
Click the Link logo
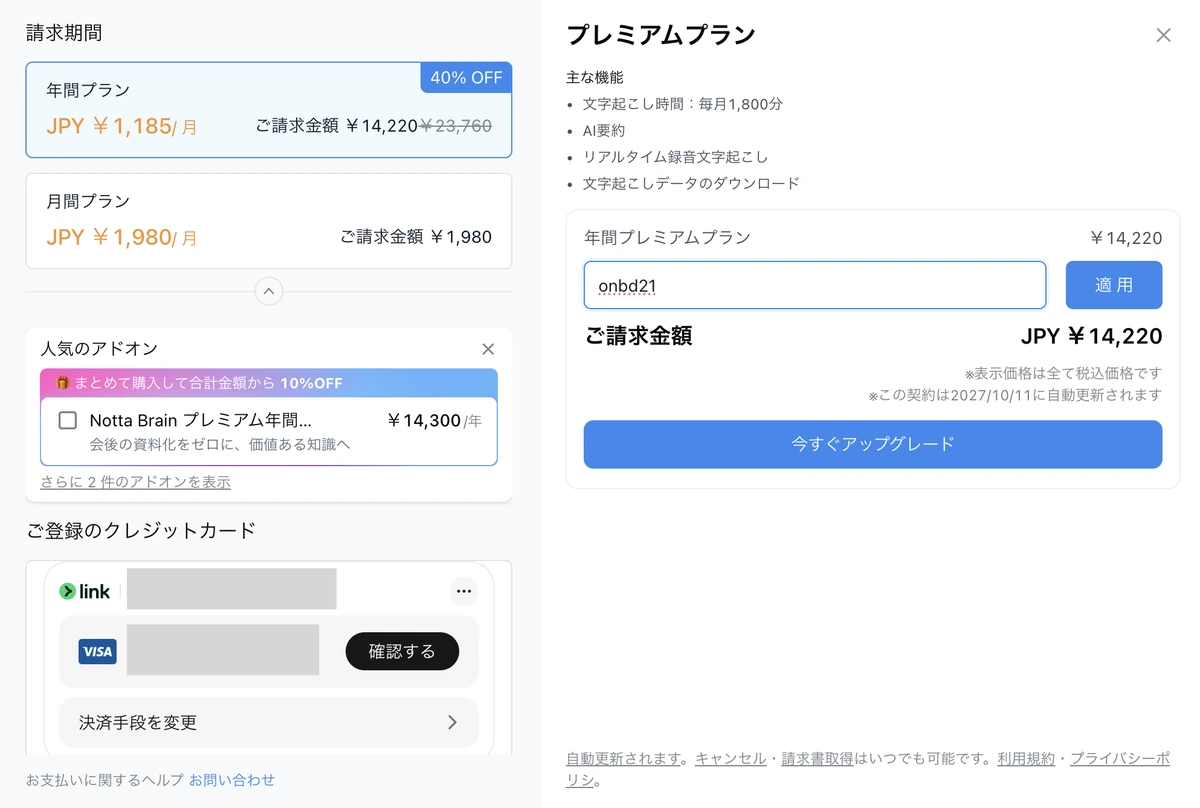[x=85, y=591]
